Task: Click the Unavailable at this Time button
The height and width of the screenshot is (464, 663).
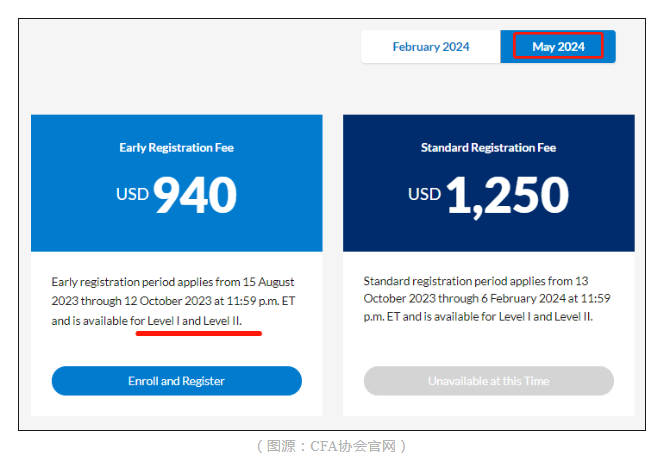Action: tap(488, 381)
